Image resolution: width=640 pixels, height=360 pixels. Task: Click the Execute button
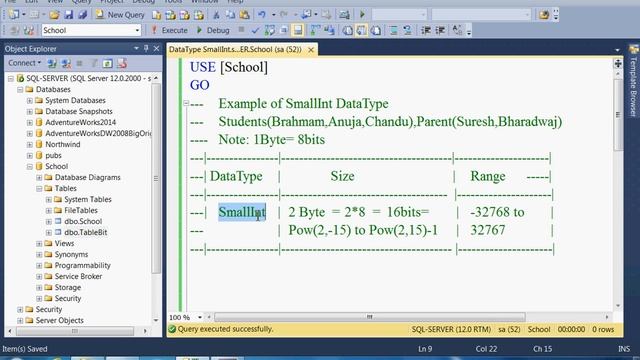[x=169, y=30]
